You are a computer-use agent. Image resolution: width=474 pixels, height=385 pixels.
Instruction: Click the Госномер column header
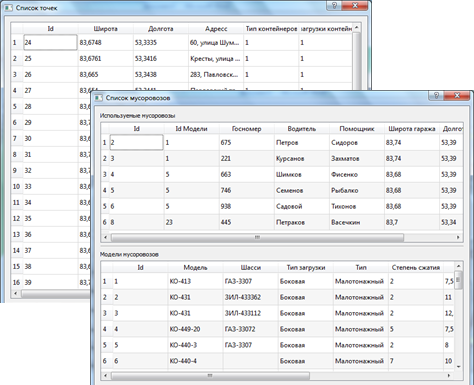click(246, 129)
